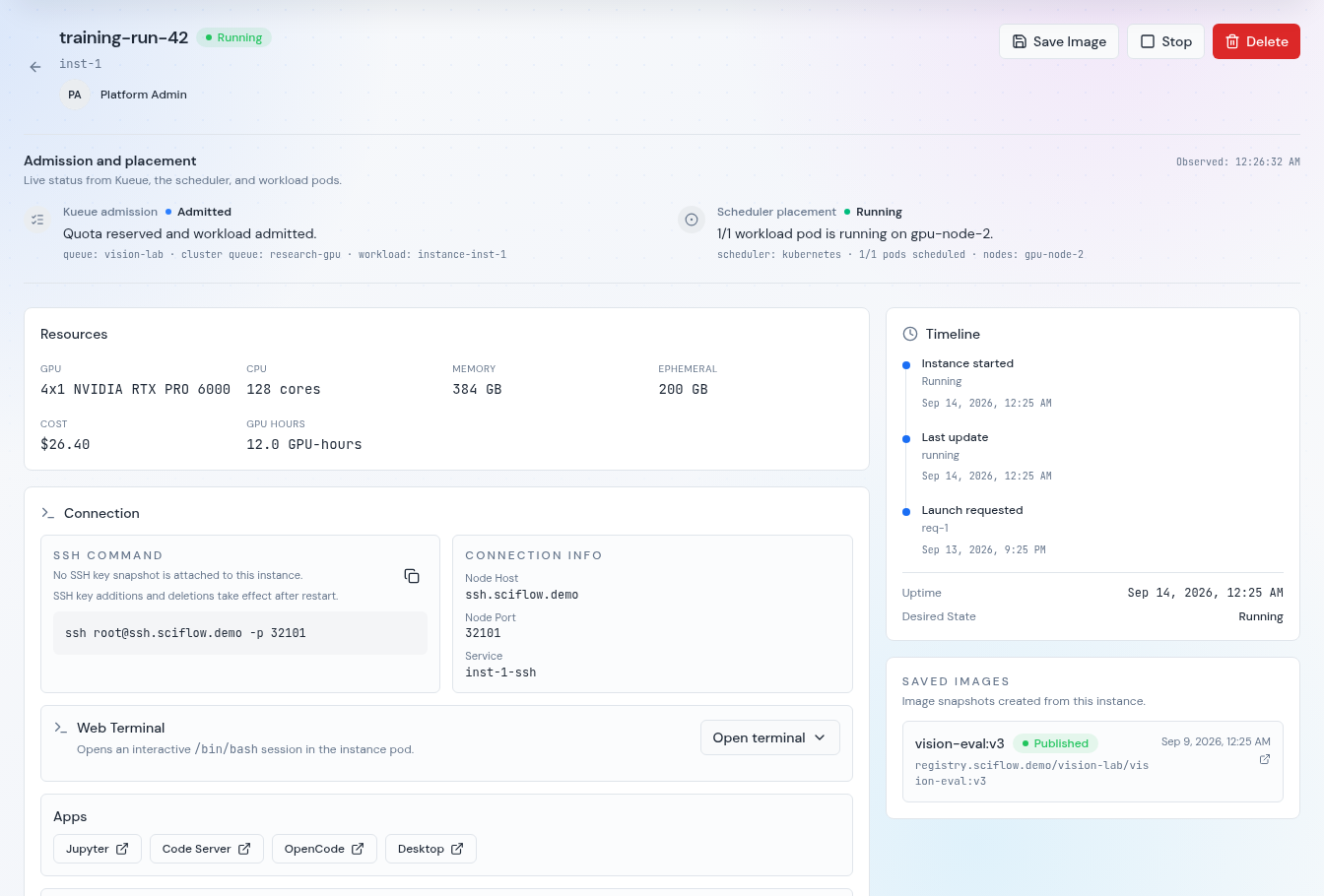This screenshot has width=1324, height=896.
Task: Copy the SSH command with copy icon
Action: pyautogui.click(x=412, y=576)
